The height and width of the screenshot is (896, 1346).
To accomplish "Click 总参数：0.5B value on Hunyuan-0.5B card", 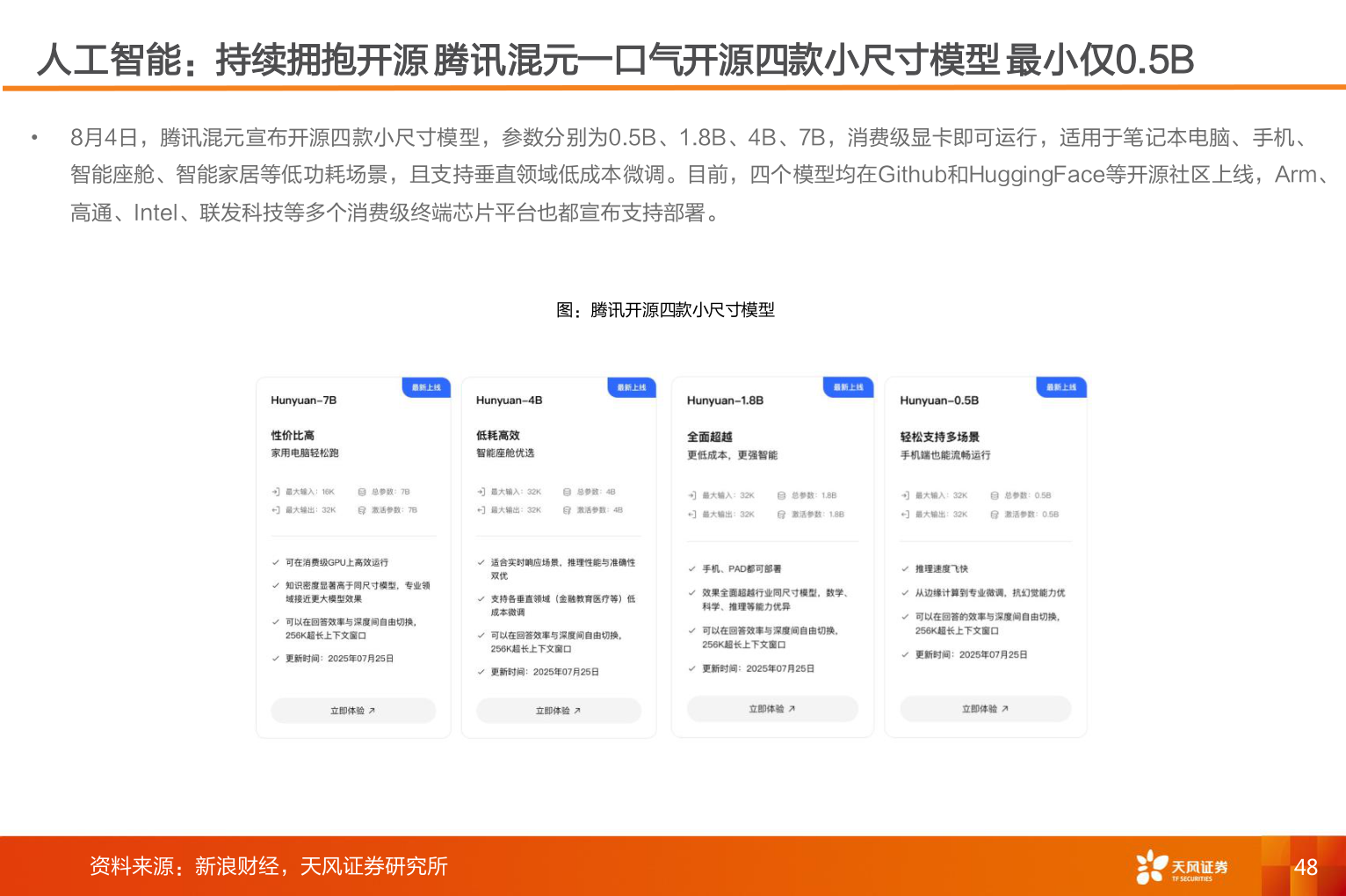I will [1028, 495].
